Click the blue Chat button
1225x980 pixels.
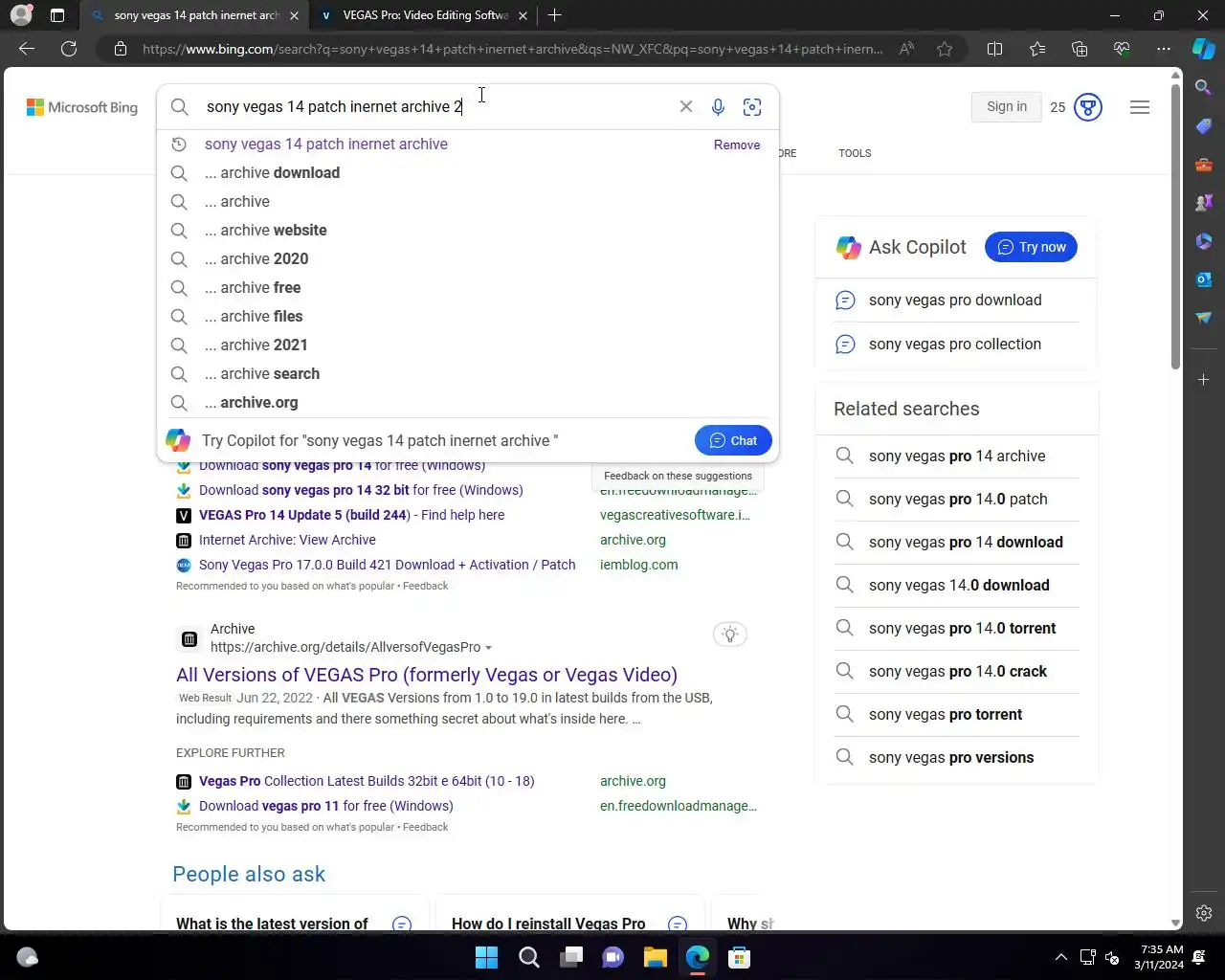(733, 440)
